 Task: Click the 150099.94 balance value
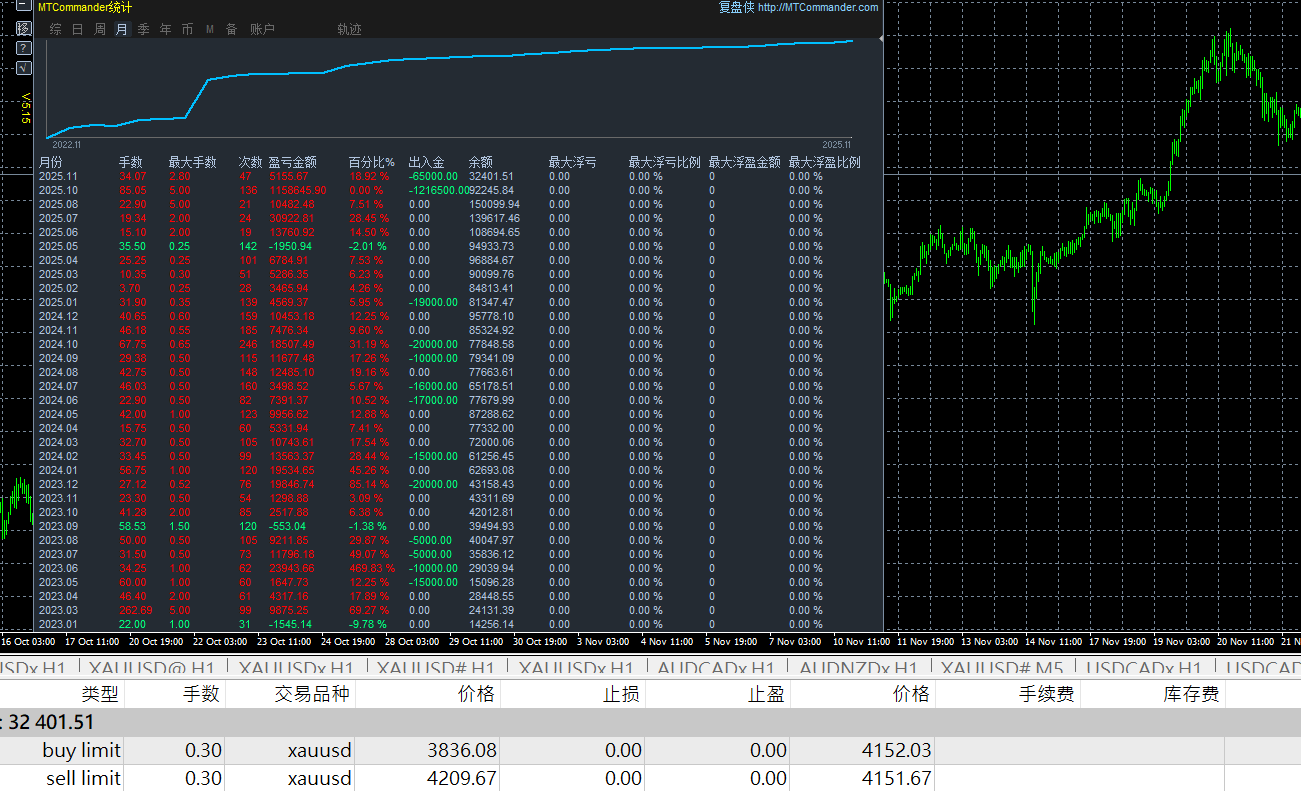pos(494,204)
